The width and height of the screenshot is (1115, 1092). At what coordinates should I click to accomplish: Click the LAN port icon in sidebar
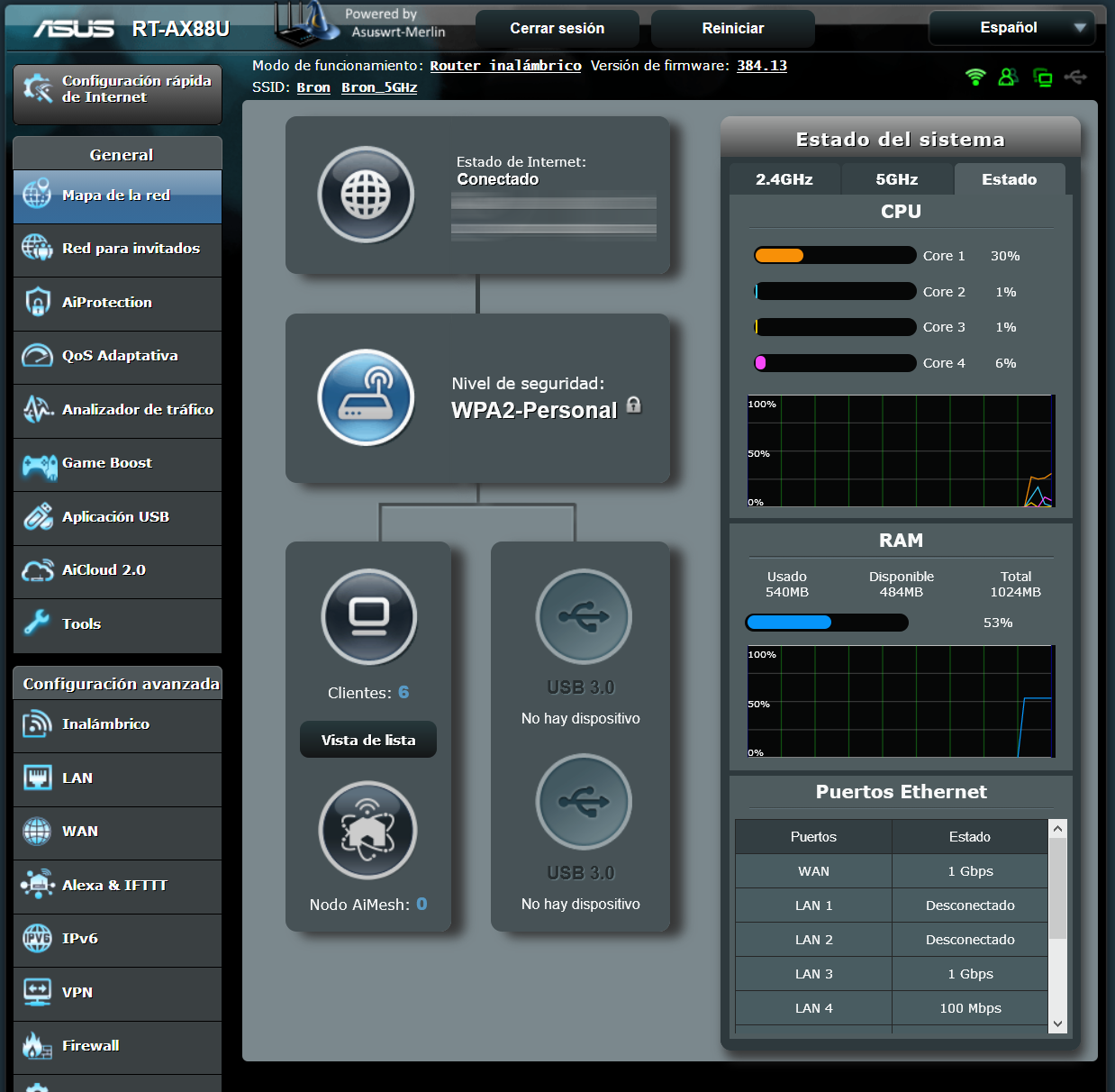tap(37, 778)
